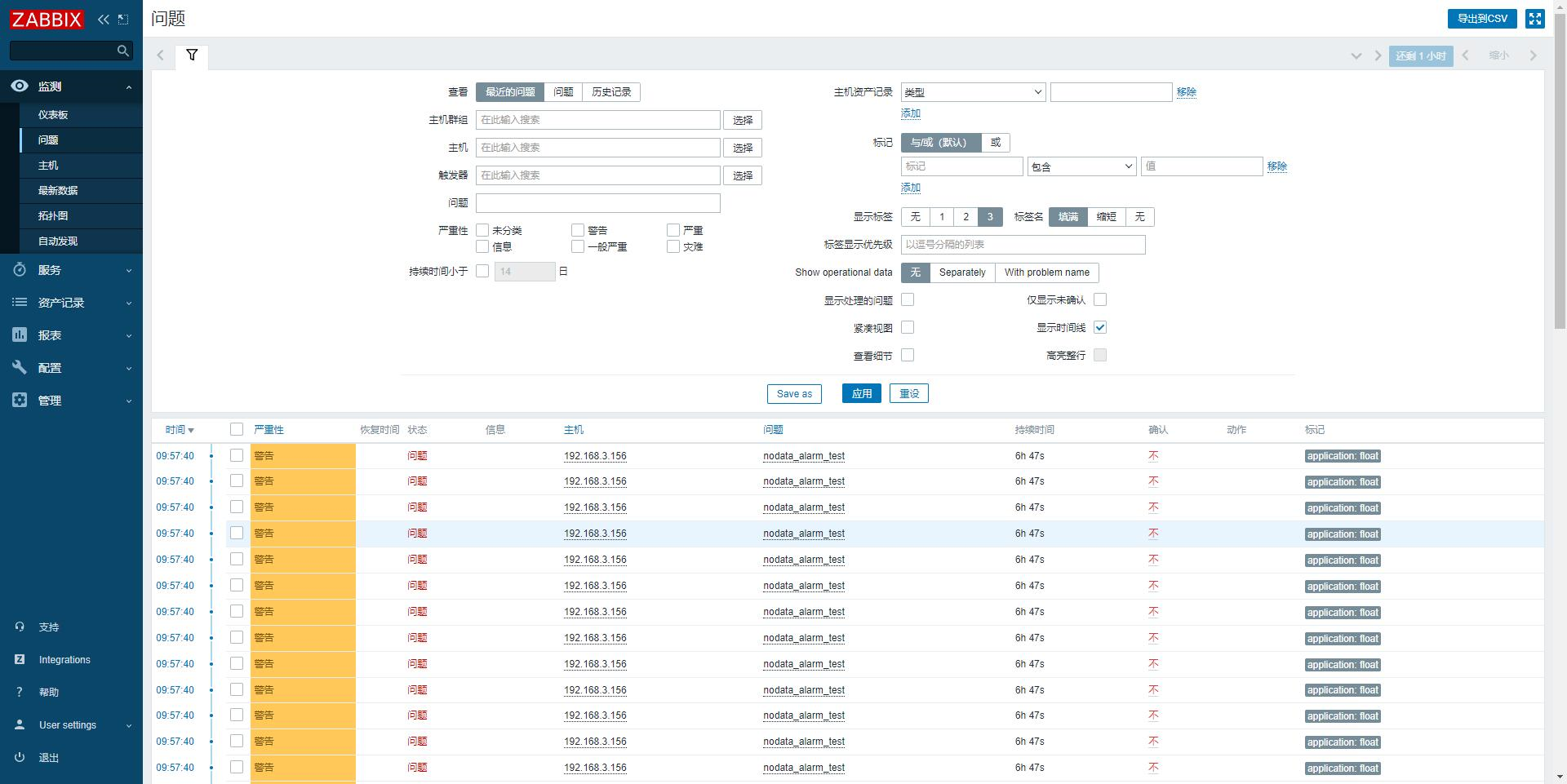Screen dimensions: 1567x784
Task: Click the Reports bar chart icon
Action: 20,334
